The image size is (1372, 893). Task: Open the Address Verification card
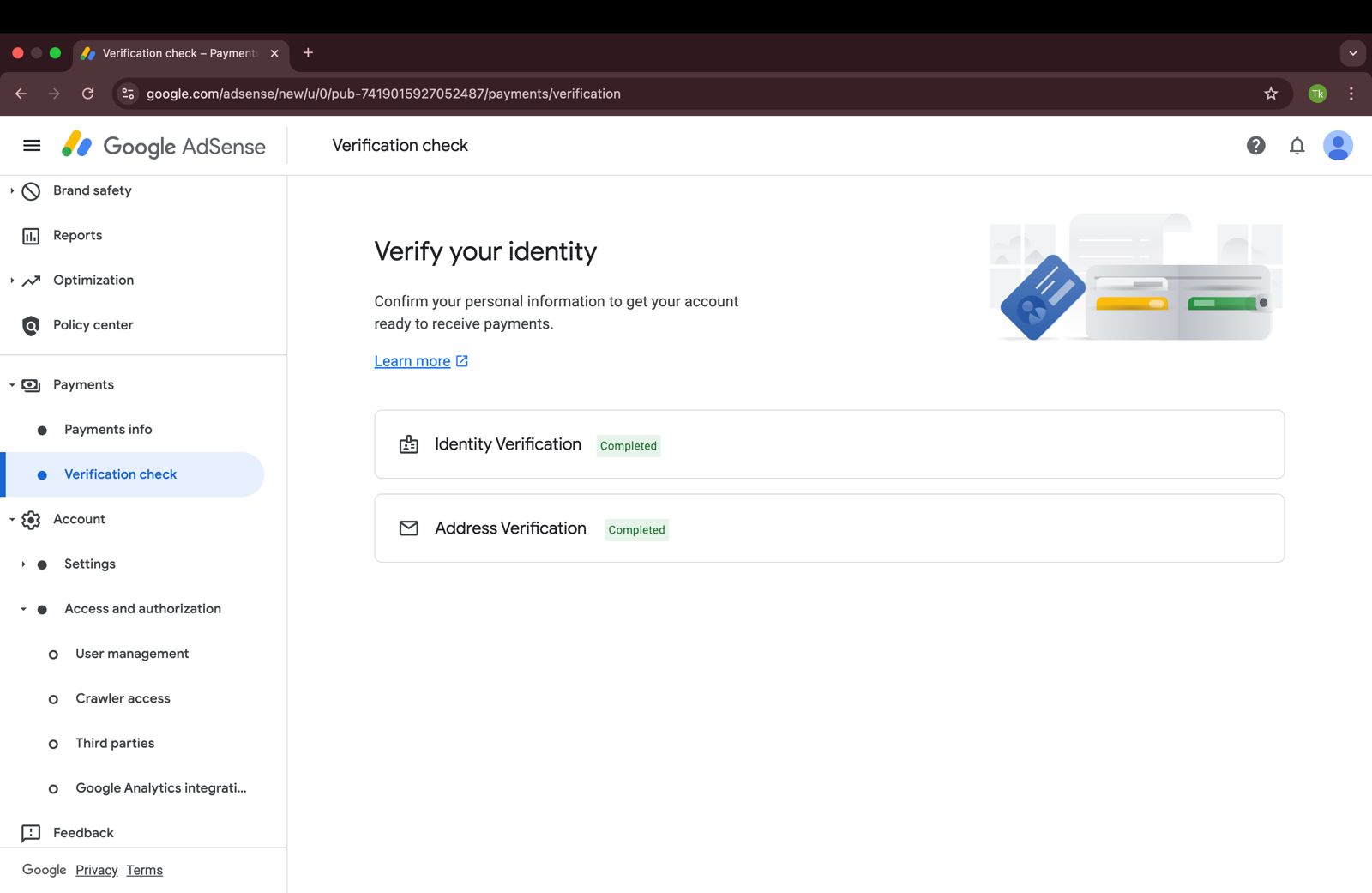829,528
